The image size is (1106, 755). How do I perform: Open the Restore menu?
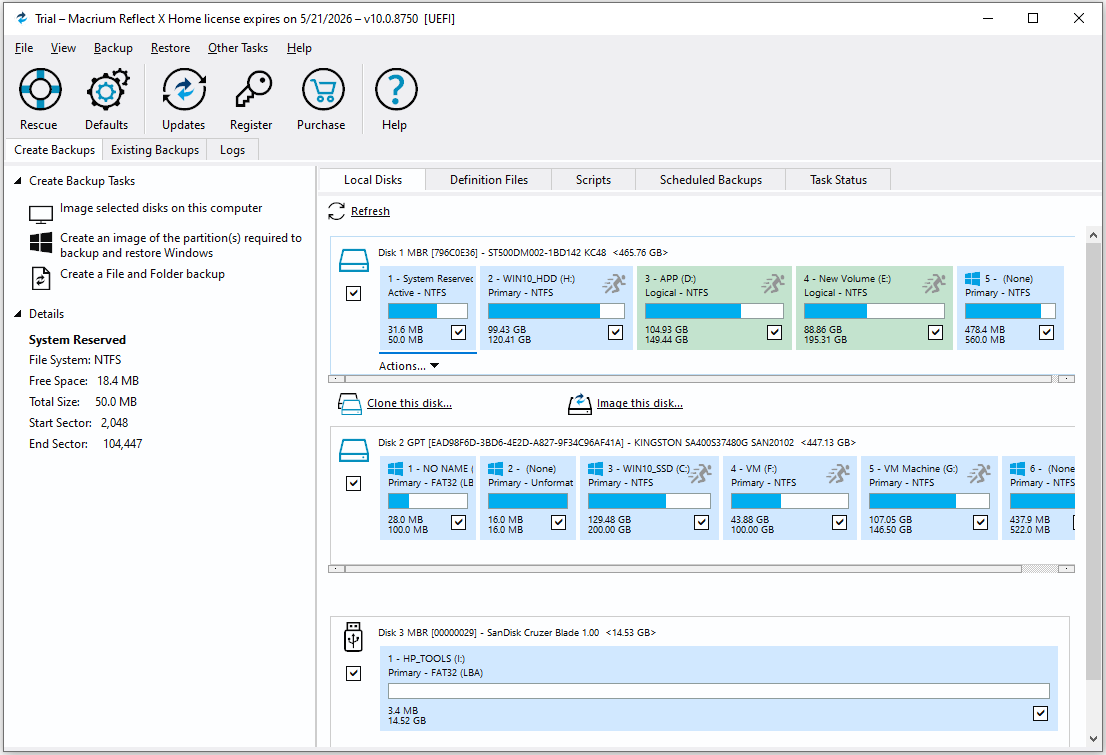[x=170, y=48]
